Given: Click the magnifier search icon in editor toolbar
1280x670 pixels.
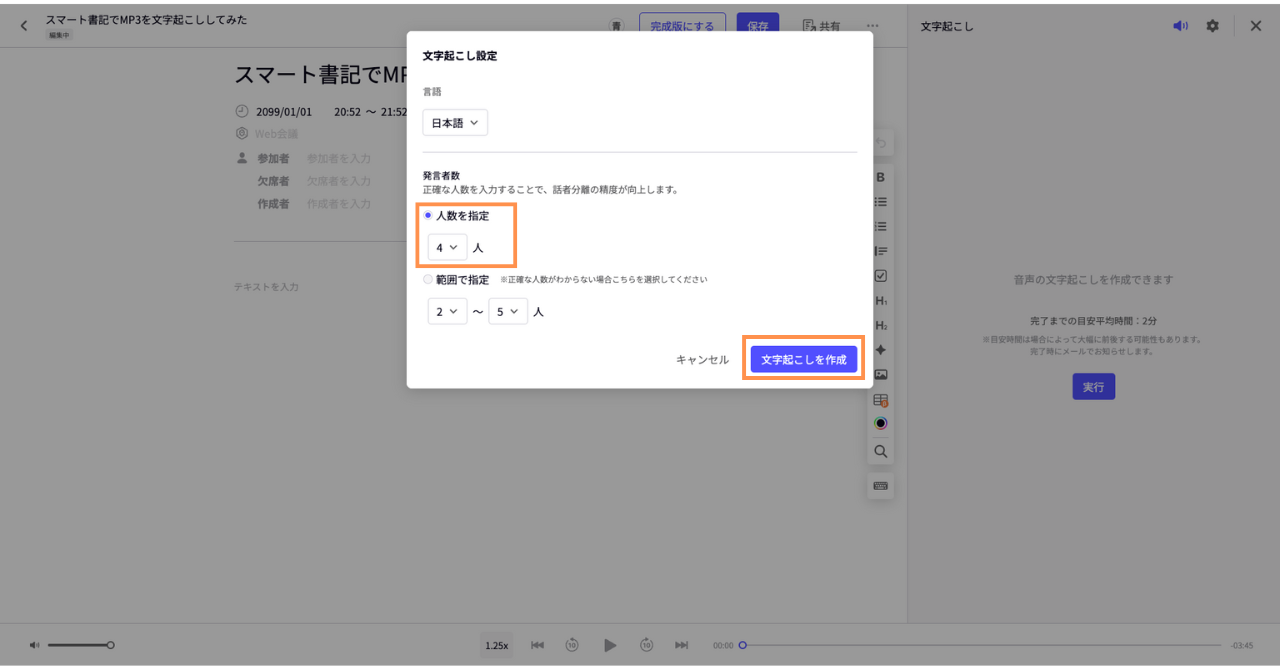Looking at the screenshot, I should click(881, 452).
